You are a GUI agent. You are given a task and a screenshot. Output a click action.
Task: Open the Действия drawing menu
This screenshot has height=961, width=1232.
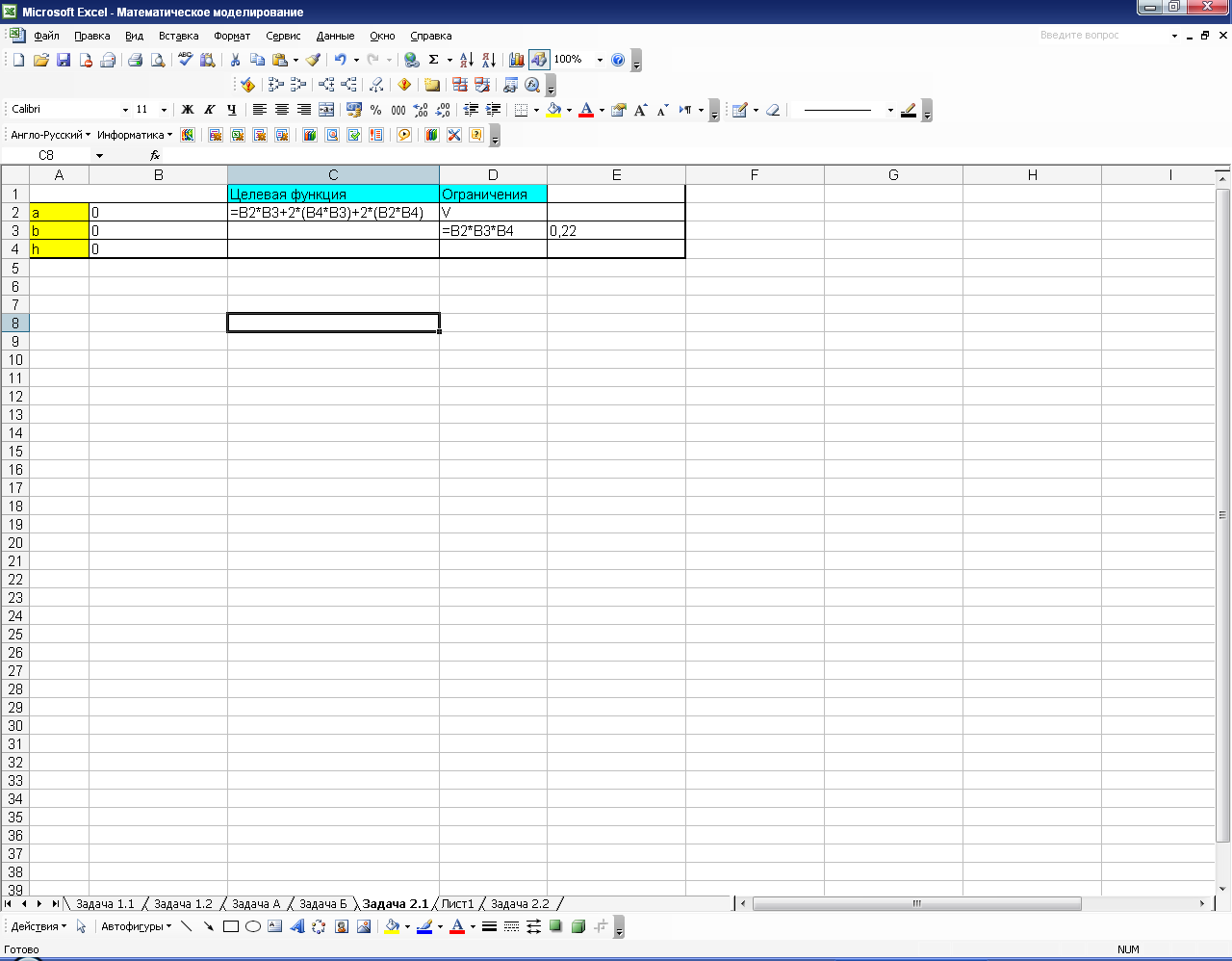tap(38, 926)
